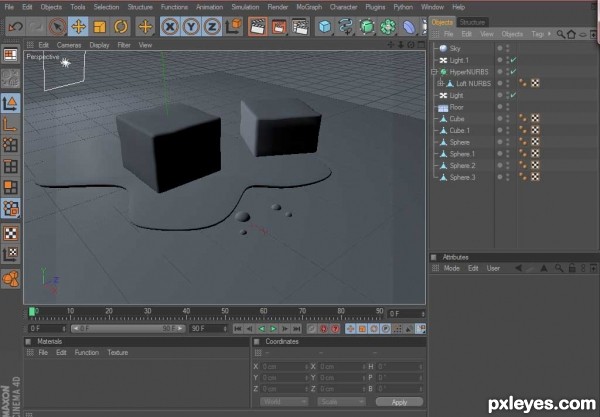
Task: Select the Use Texture tool checker icon
Action: point(10,233)
